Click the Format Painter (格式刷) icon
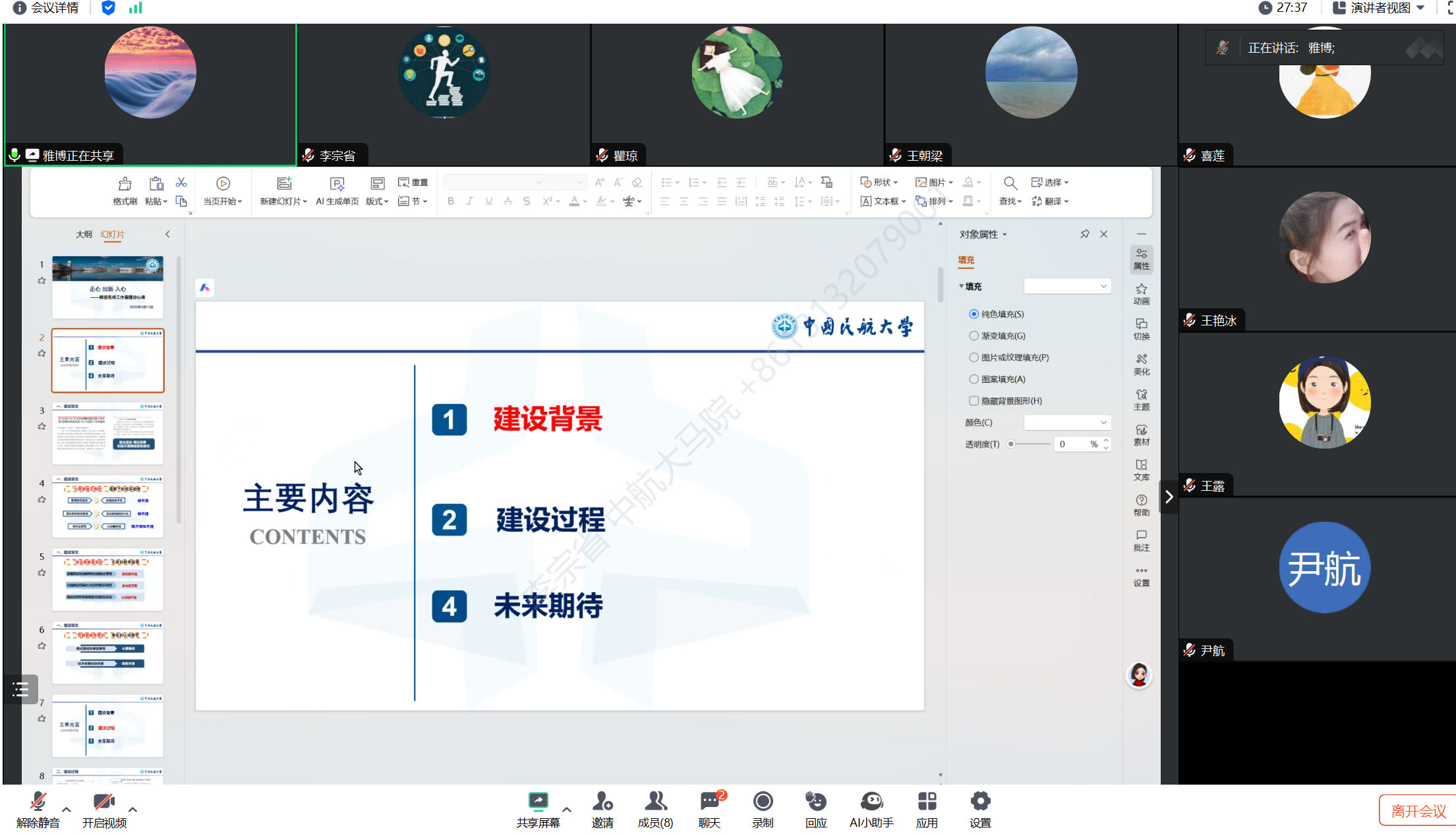The image size is (1456, 836). pyautogui.click(x=125, y=184)
